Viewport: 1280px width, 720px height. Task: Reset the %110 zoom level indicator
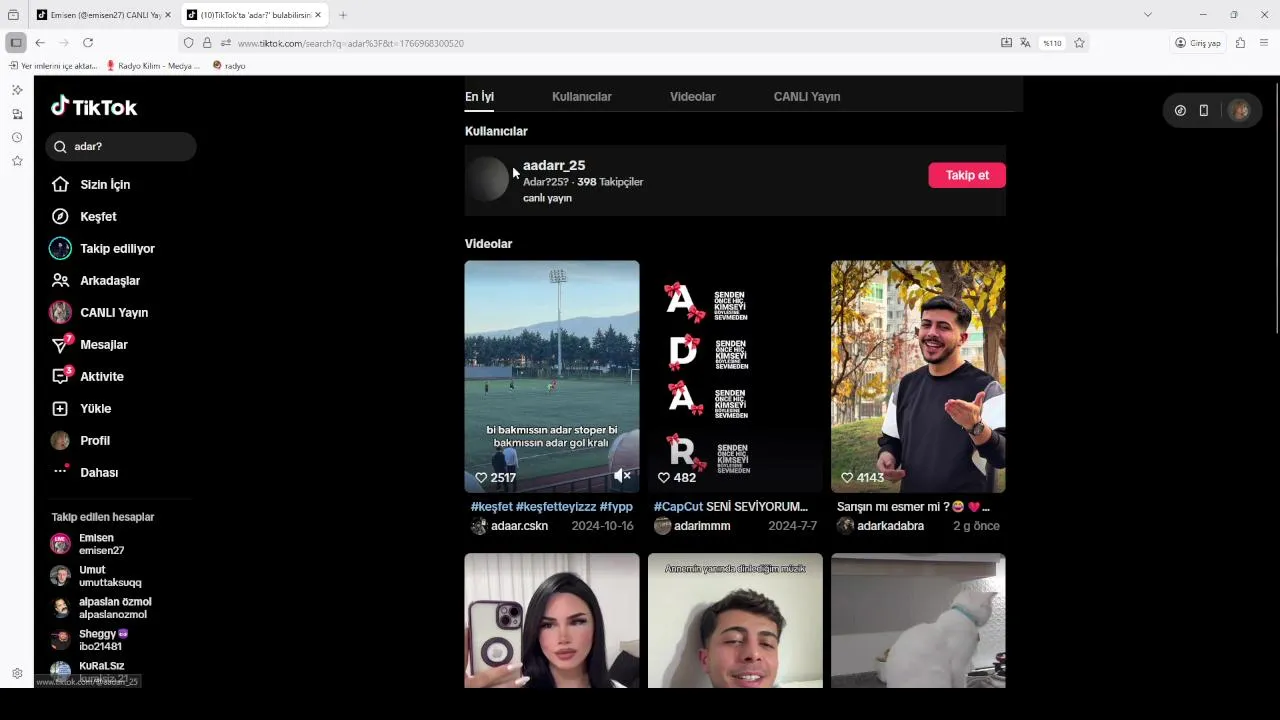click(x=1052, y=43)
